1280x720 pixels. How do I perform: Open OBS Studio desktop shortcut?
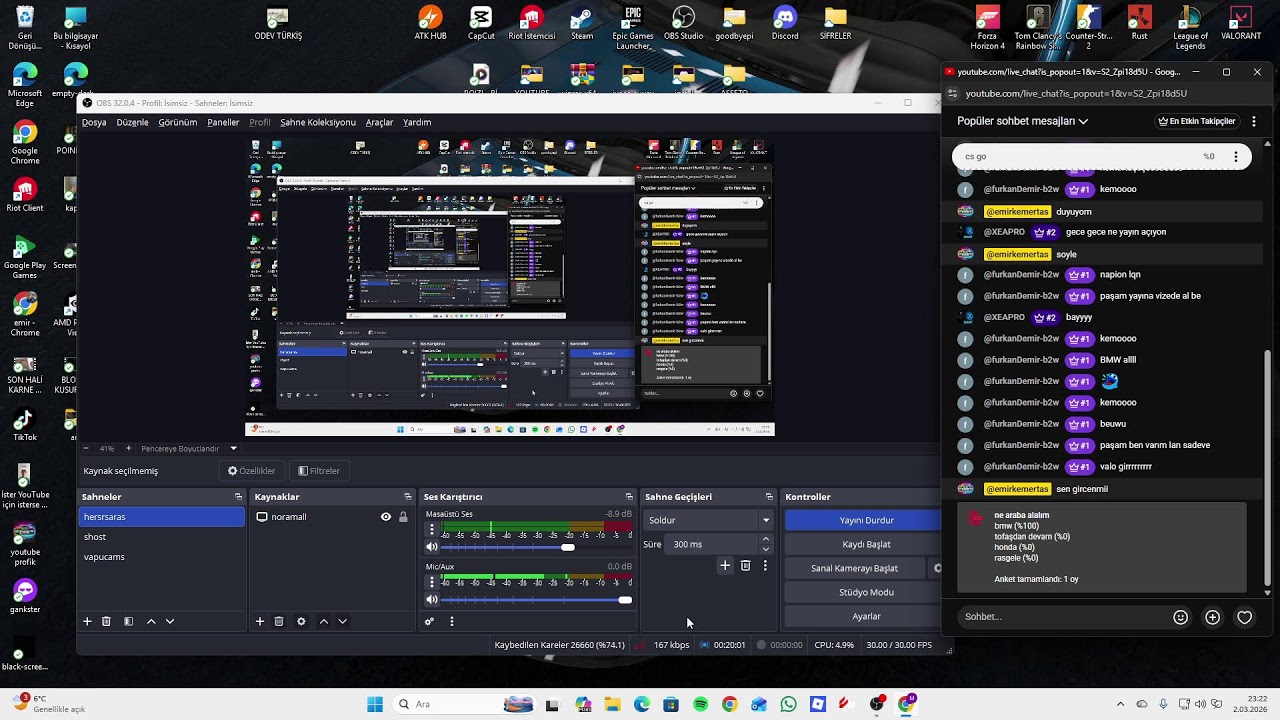[683, 24]
